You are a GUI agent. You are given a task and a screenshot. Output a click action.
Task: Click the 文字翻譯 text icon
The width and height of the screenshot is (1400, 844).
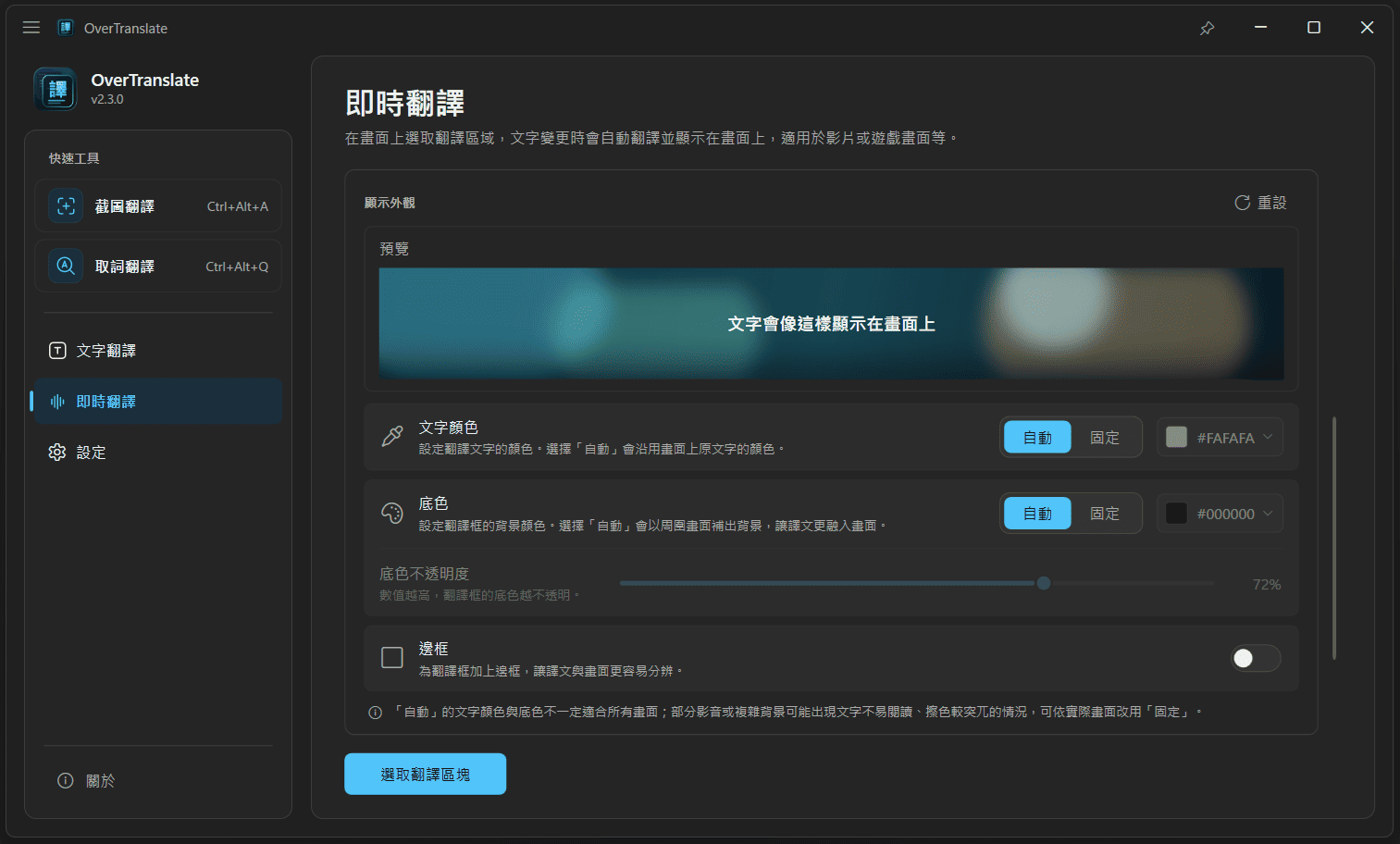57,351
